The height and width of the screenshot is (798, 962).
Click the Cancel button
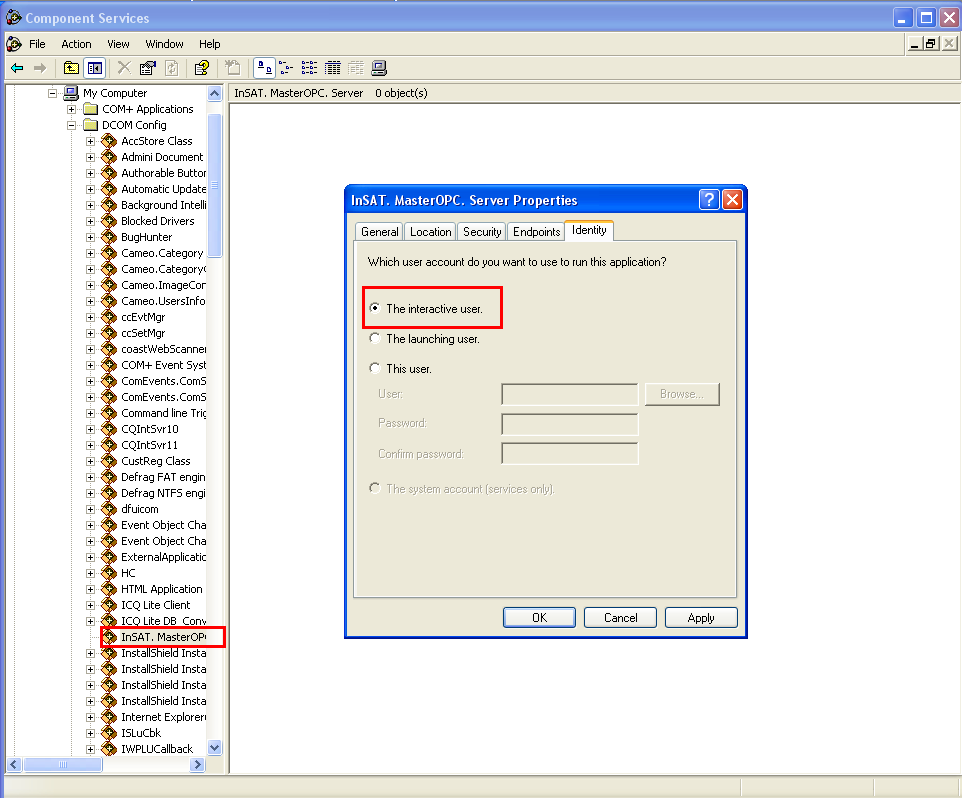(620, 618)
